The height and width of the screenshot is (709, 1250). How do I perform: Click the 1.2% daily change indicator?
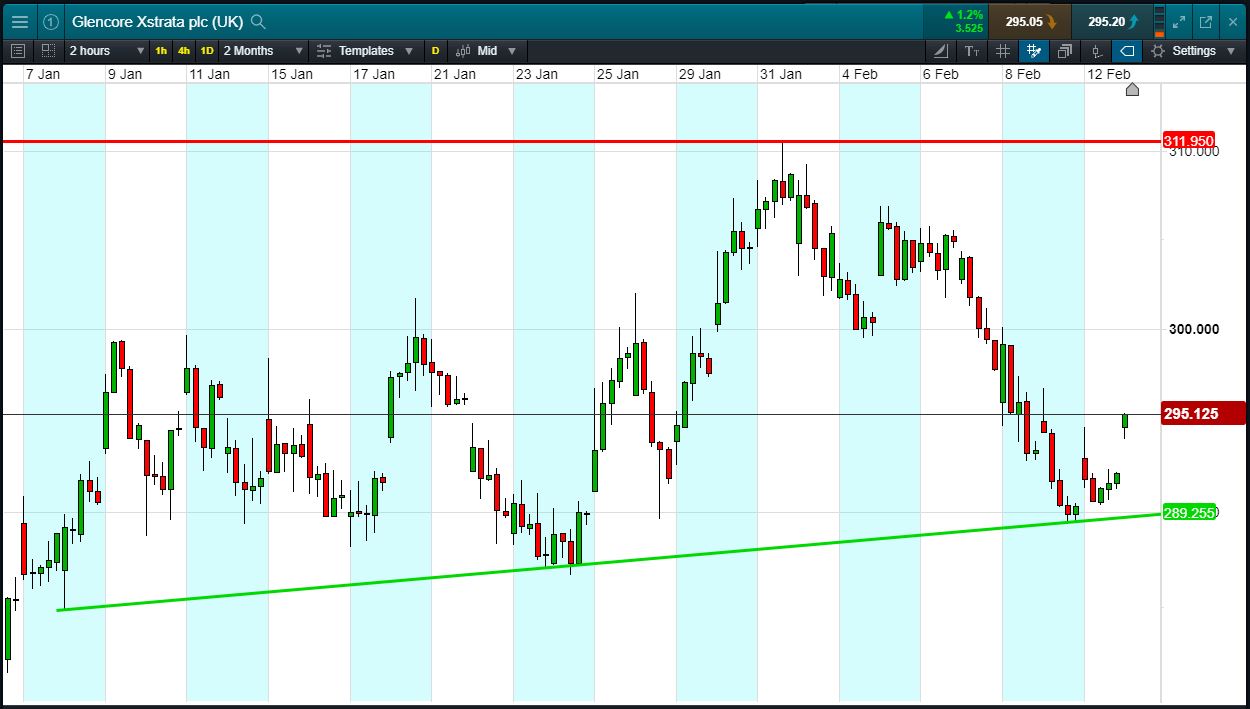click(963, 15)
